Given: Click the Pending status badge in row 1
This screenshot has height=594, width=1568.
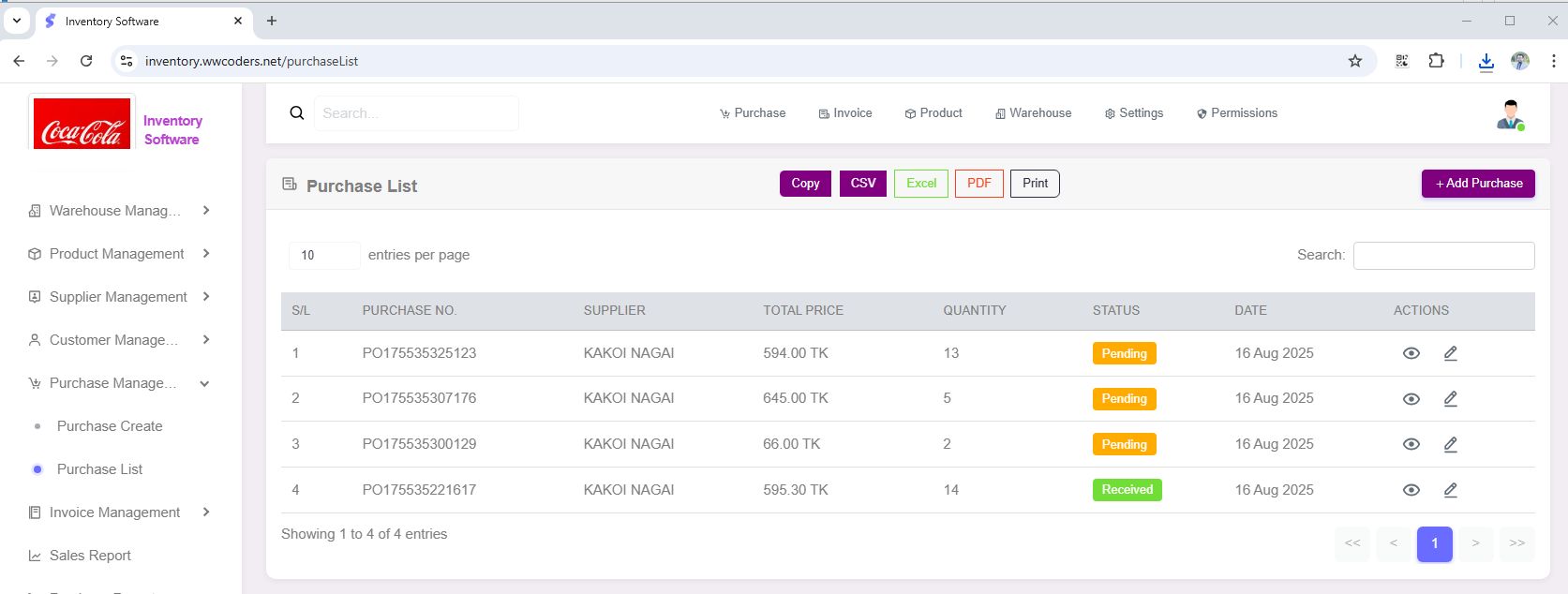Looking at the screenshot, I should (x=1124, y=353).
